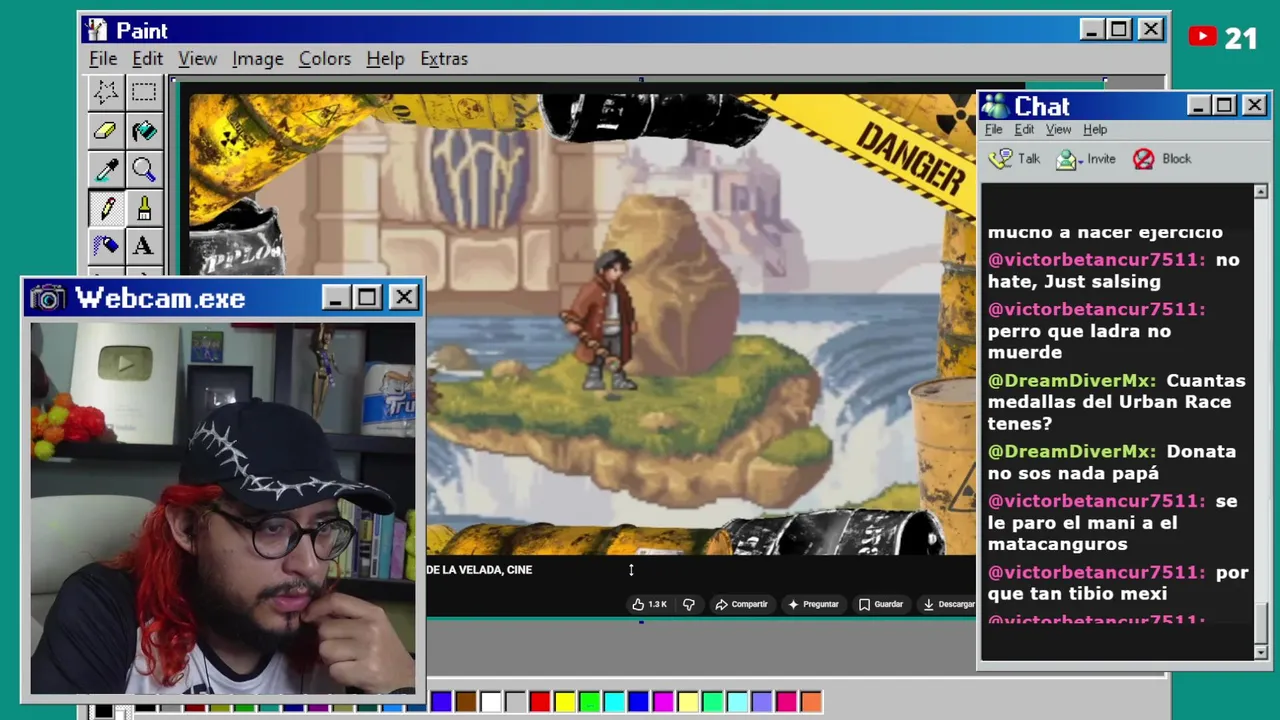Click the Preguntar button
The image size is (1280, 720).
[x=813, y=604]
